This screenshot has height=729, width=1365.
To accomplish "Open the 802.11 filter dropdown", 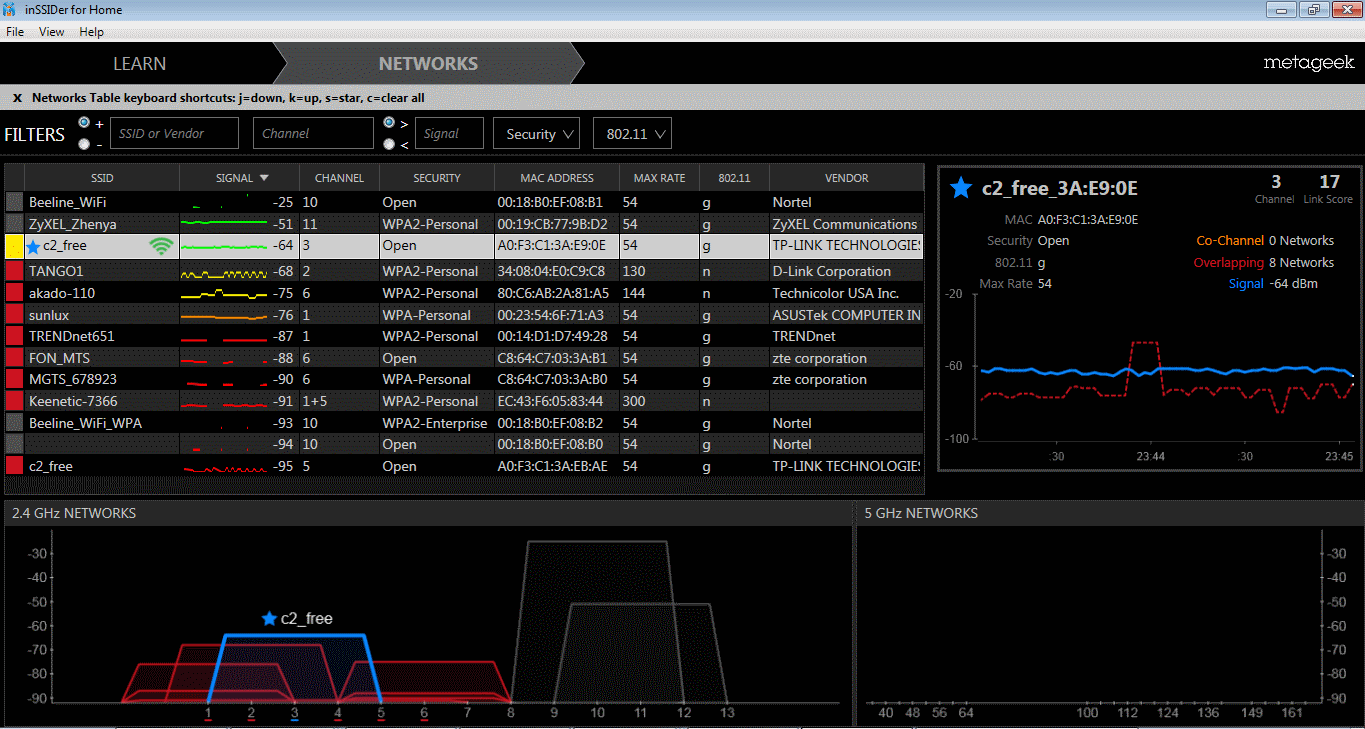I will (x=632, y=134).
